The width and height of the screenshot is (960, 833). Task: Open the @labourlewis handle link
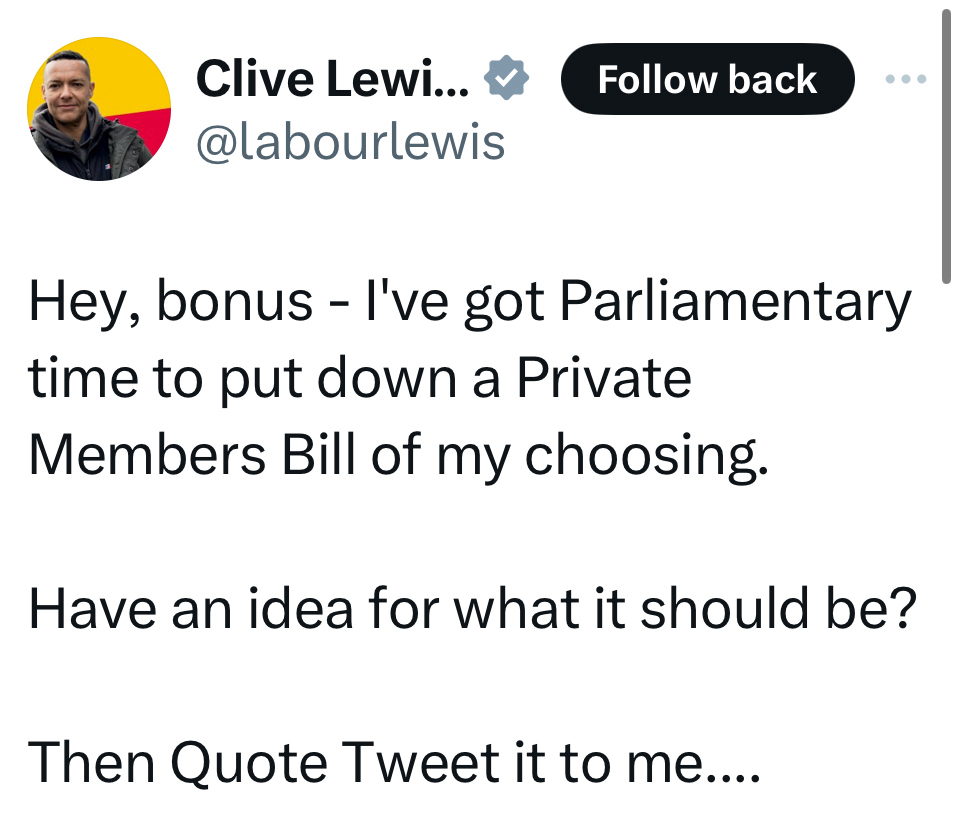pos(350,141)
